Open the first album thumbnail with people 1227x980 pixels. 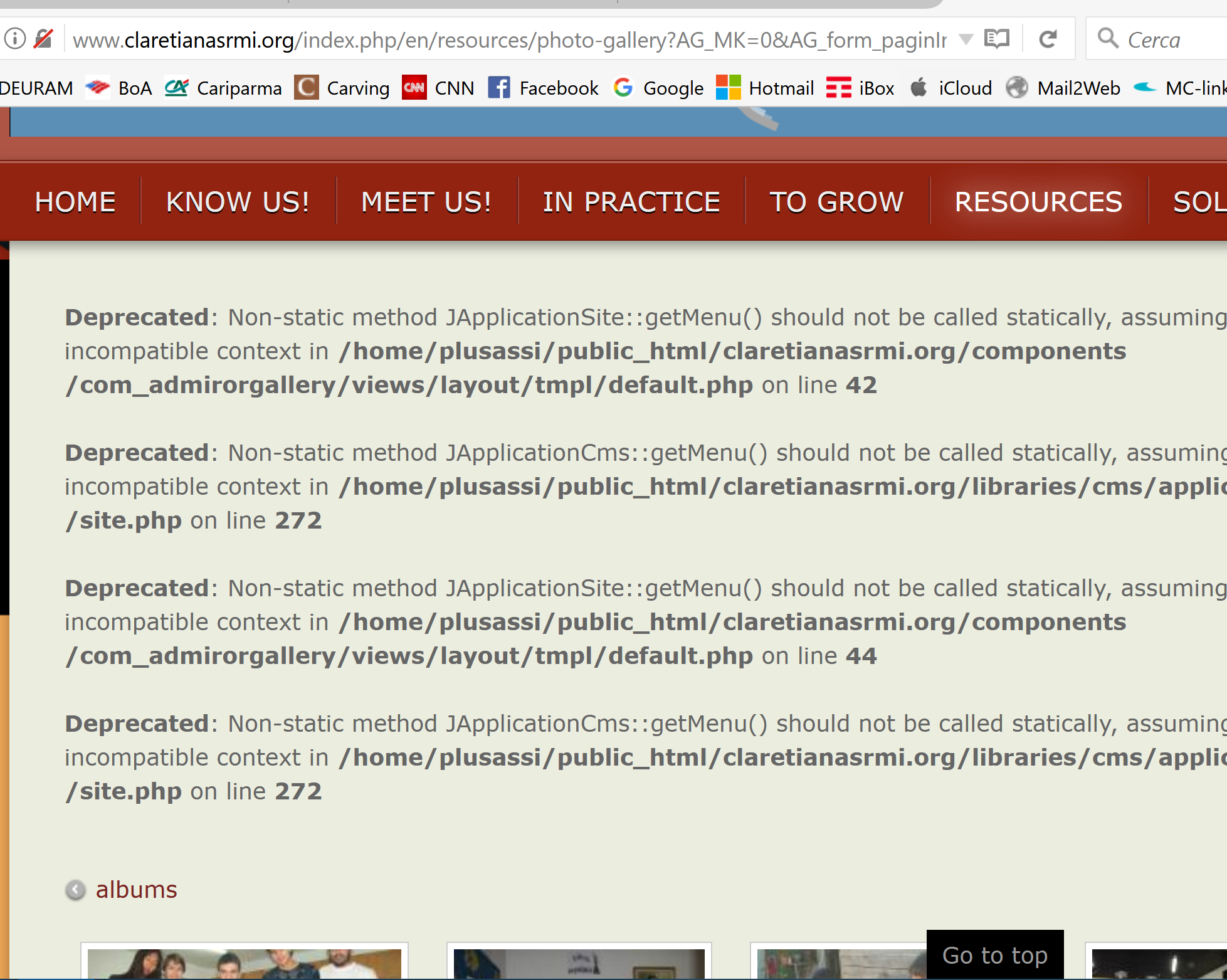[x=245, y=962]
